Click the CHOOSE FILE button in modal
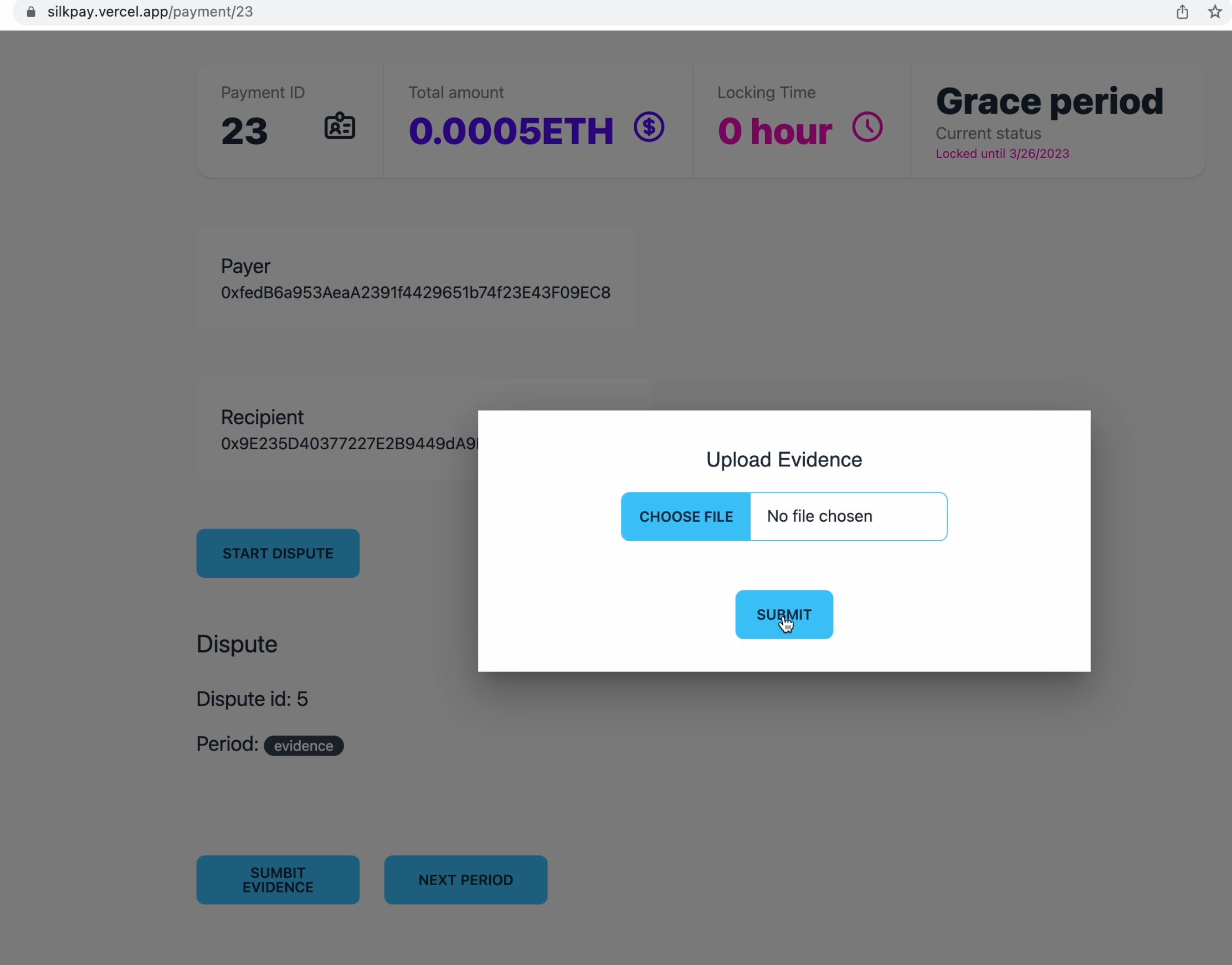The width and height of the screenshot is (1232, 965). click(687, 516)
